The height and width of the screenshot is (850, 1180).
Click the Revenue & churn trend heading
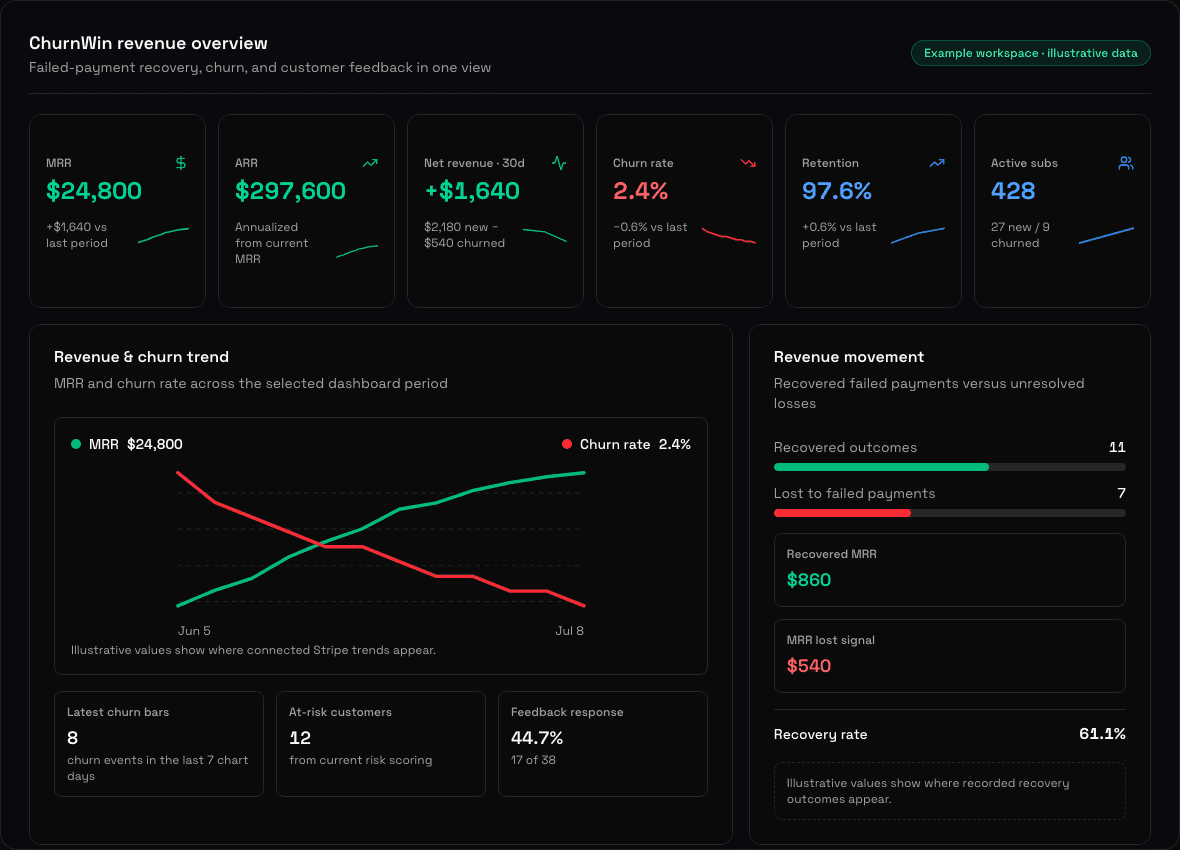(x=141, y=357)
